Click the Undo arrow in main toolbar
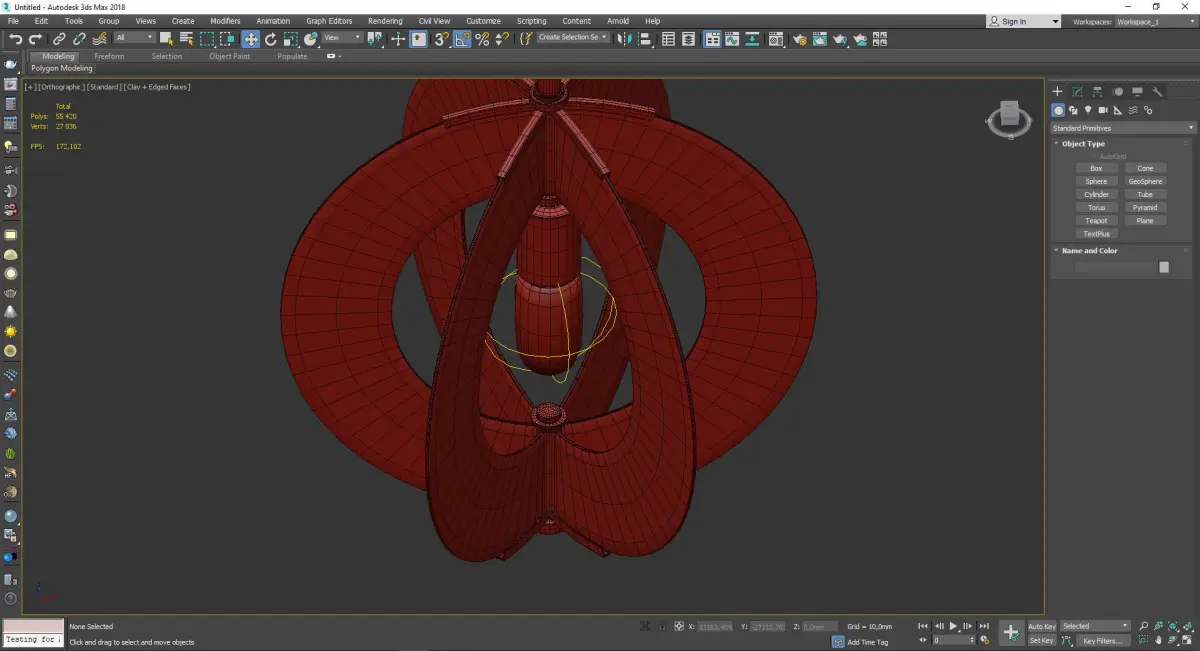Viewport: 1200px width, 651px height. point(15,39)
